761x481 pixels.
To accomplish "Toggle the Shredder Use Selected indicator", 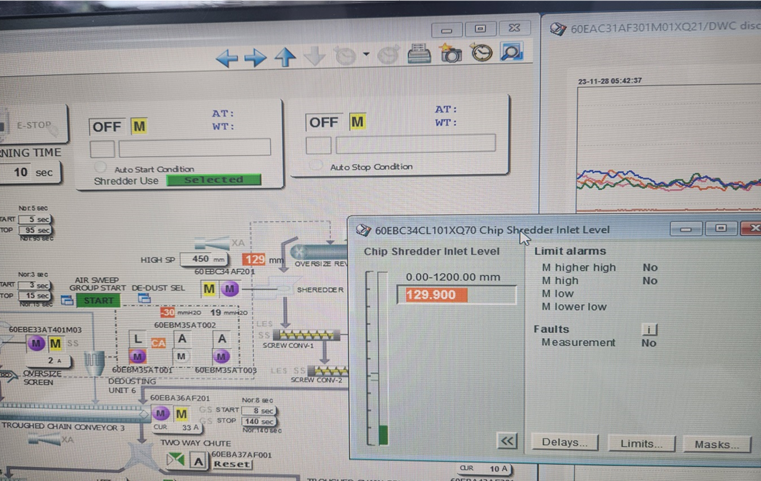I will pos(213,180).
